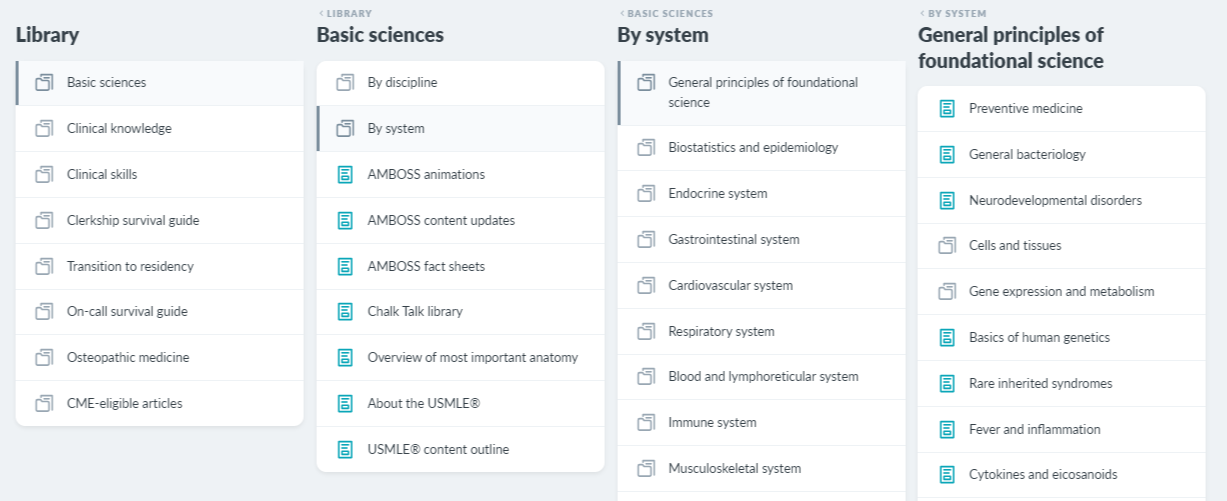Click the folder icon beside Clinical knowledge
This screenshot has width=1227, height=501.
tap(44, 128)
